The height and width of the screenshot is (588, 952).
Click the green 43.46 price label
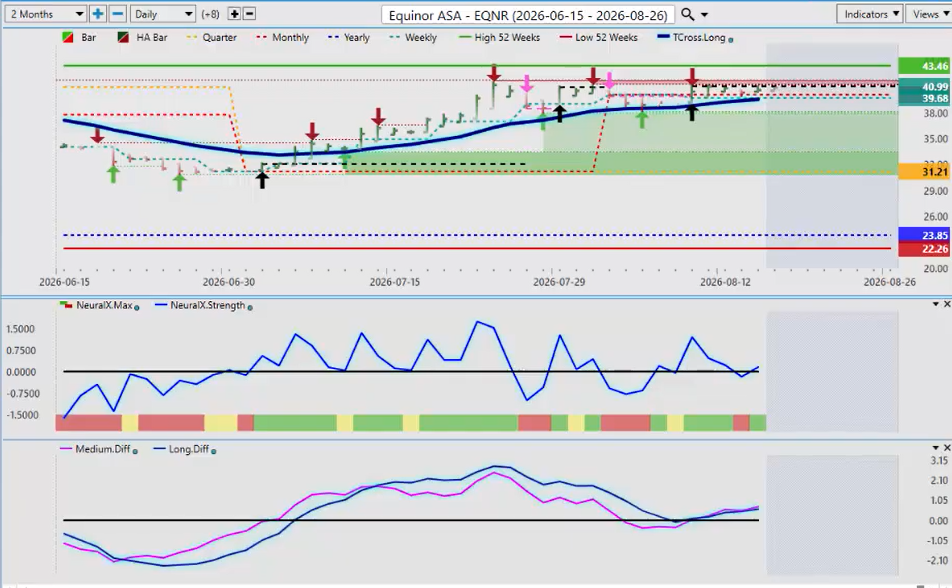point(923,66)
